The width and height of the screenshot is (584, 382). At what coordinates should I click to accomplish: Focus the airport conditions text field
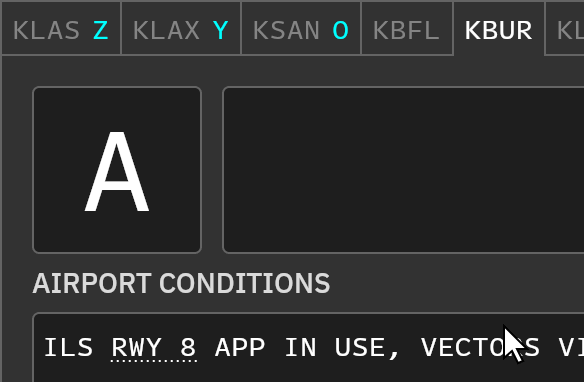click(x=308, y=347)
